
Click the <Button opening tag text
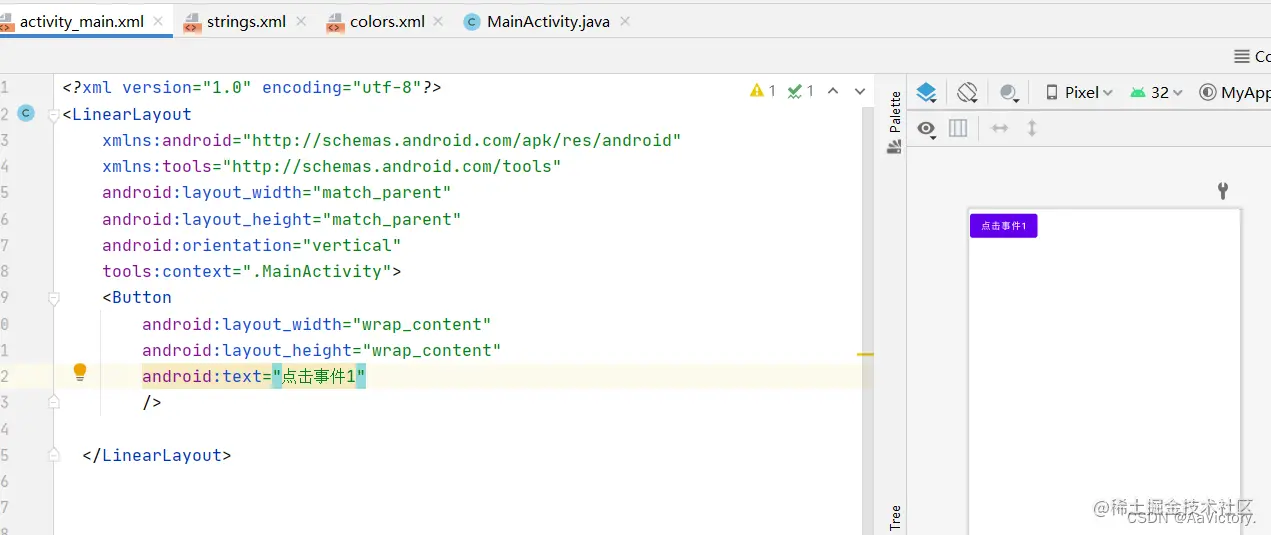click(136, 297)
